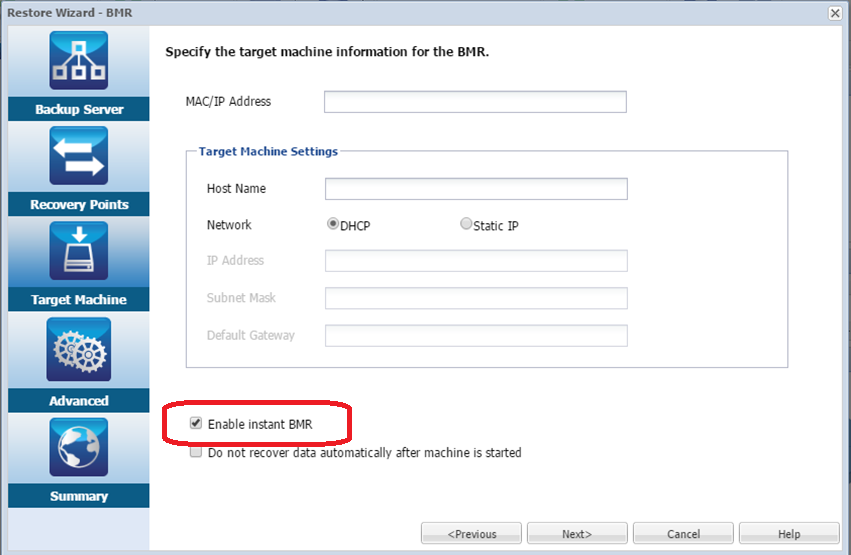Click the Backup Server network icon
This screenshot has width=851, height=555.
coord(79,61)
